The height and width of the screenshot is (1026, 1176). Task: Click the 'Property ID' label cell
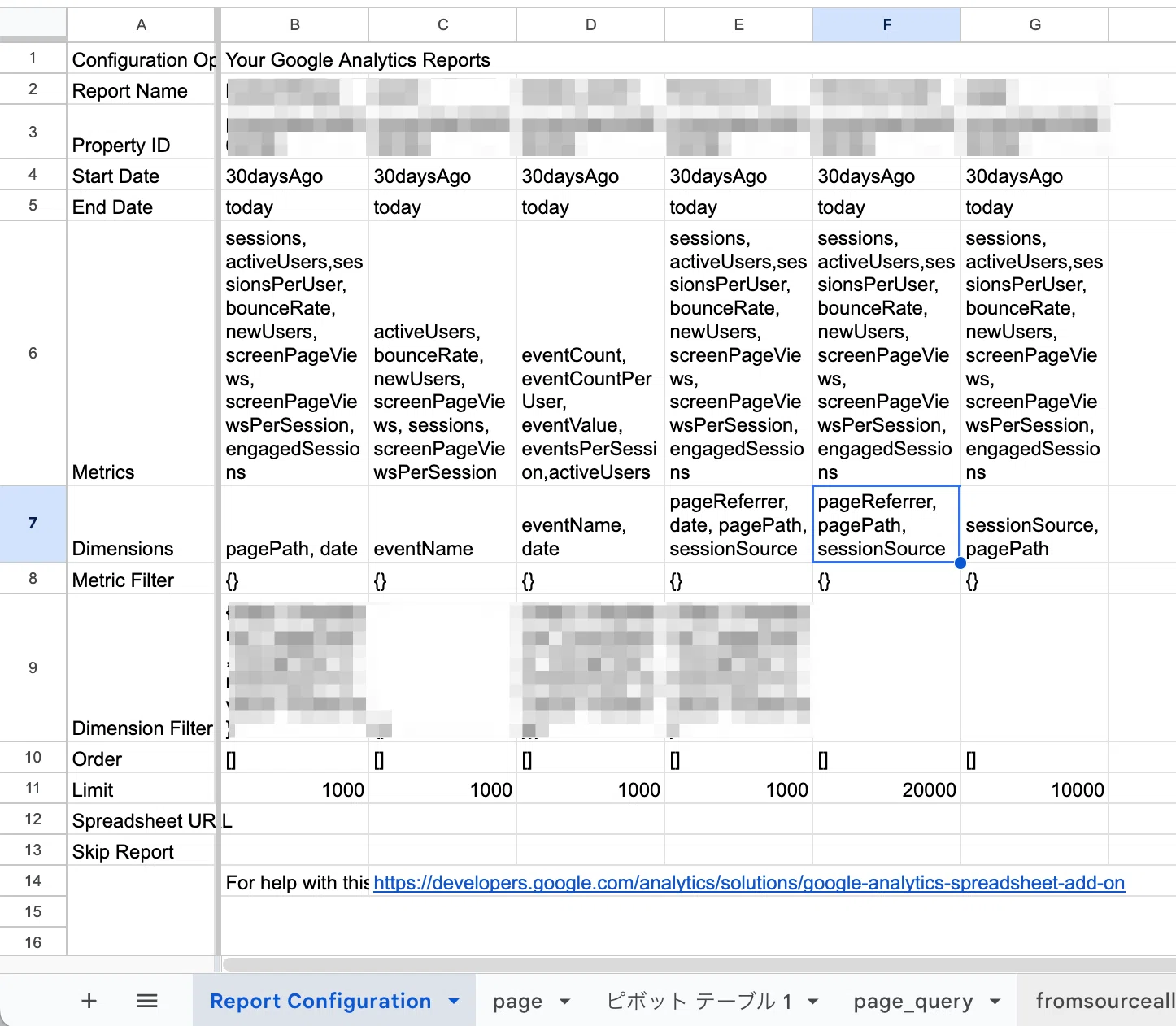coord(142,132)
